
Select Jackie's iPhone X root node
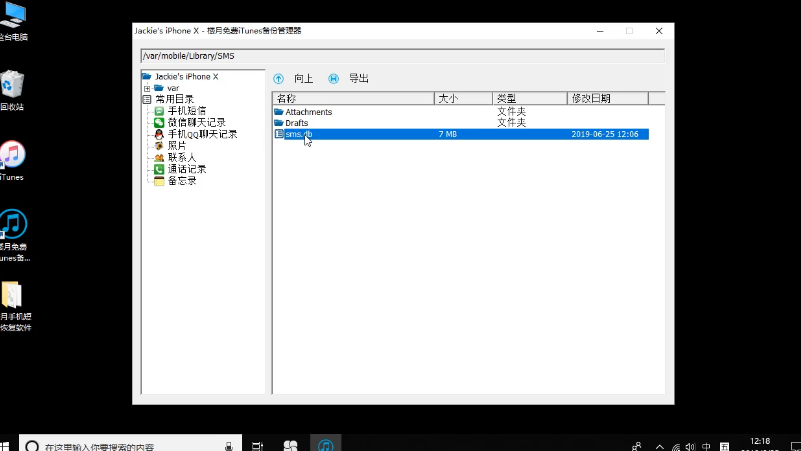[186, 77]
